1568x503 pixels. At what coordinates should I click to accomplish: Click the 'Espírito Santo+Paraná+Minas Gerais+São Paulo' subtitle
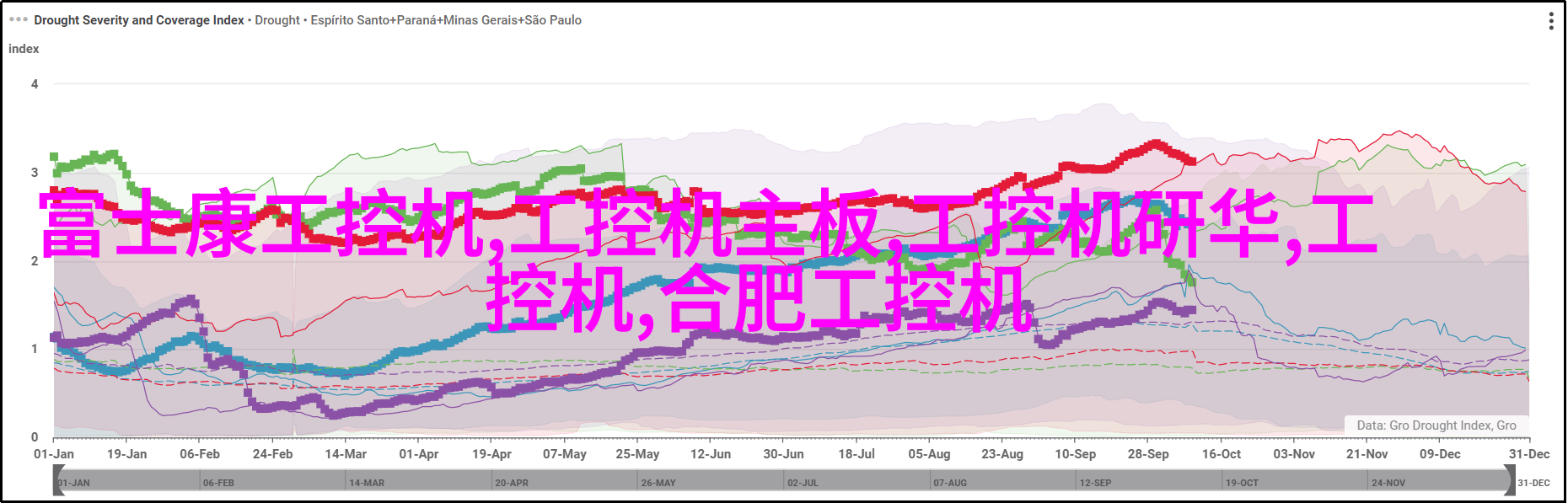[446, 20]
